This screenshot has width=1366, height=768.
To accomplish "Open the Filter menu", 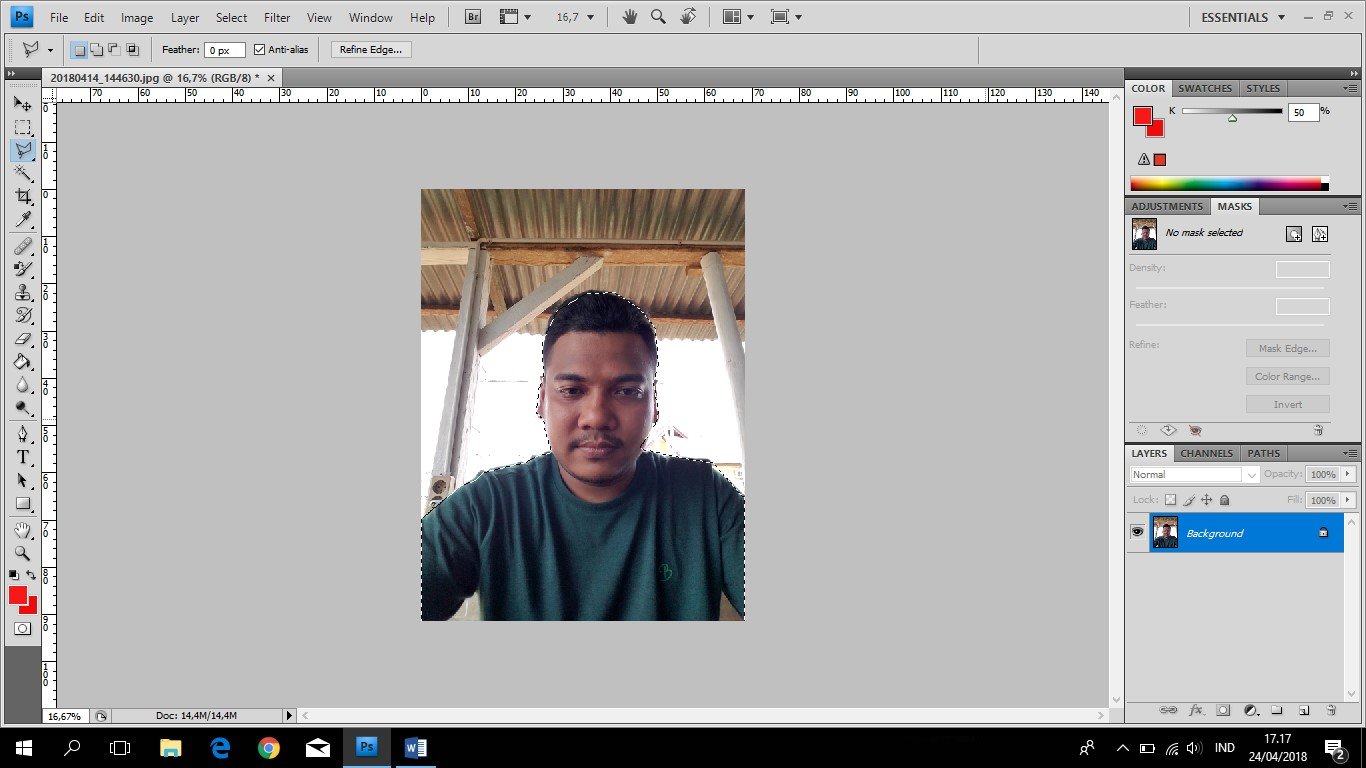I will tap(277, 17).
